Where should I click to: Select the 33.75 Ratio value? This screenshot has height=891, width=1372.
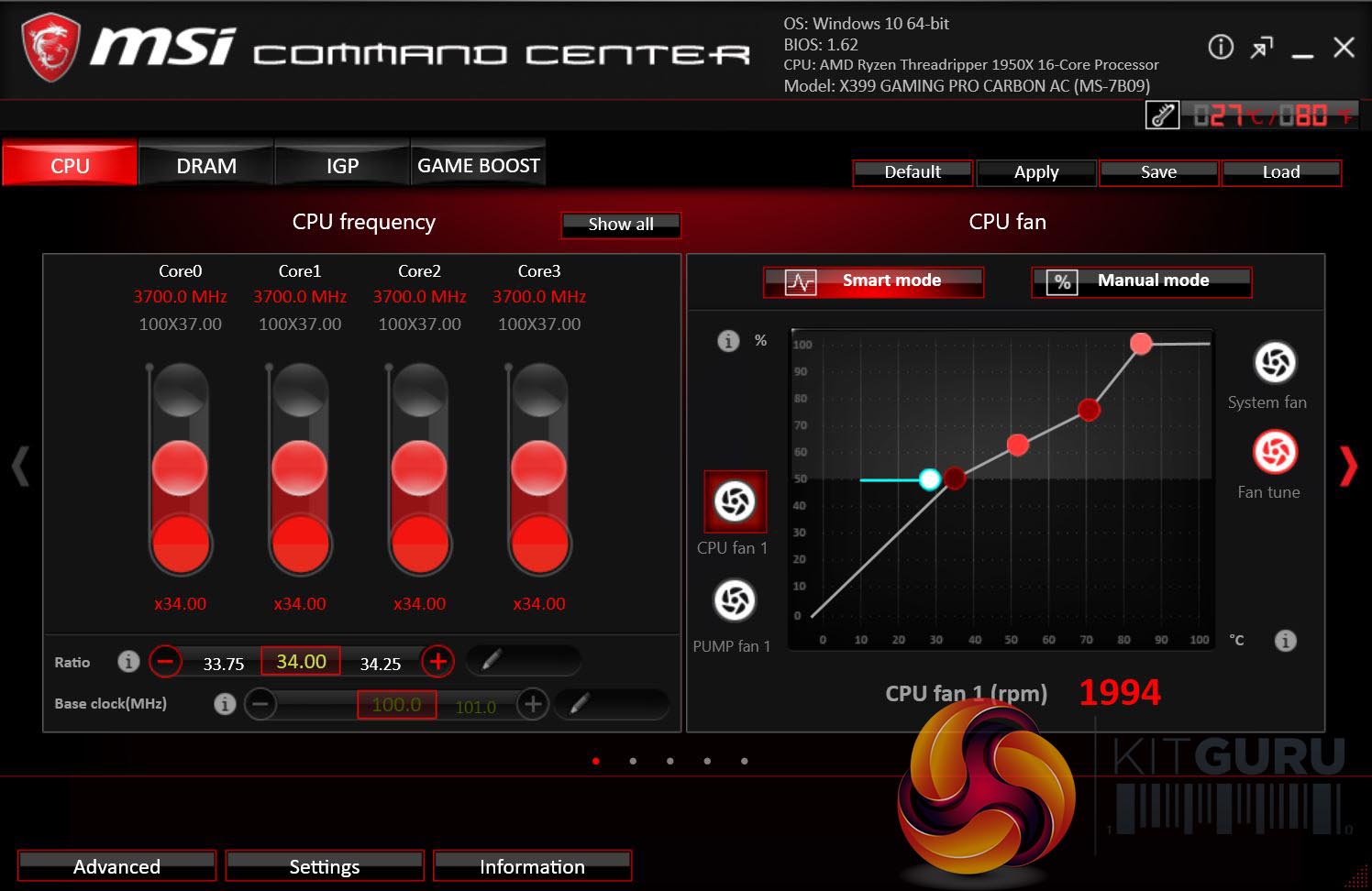click(x=224, y=664)
